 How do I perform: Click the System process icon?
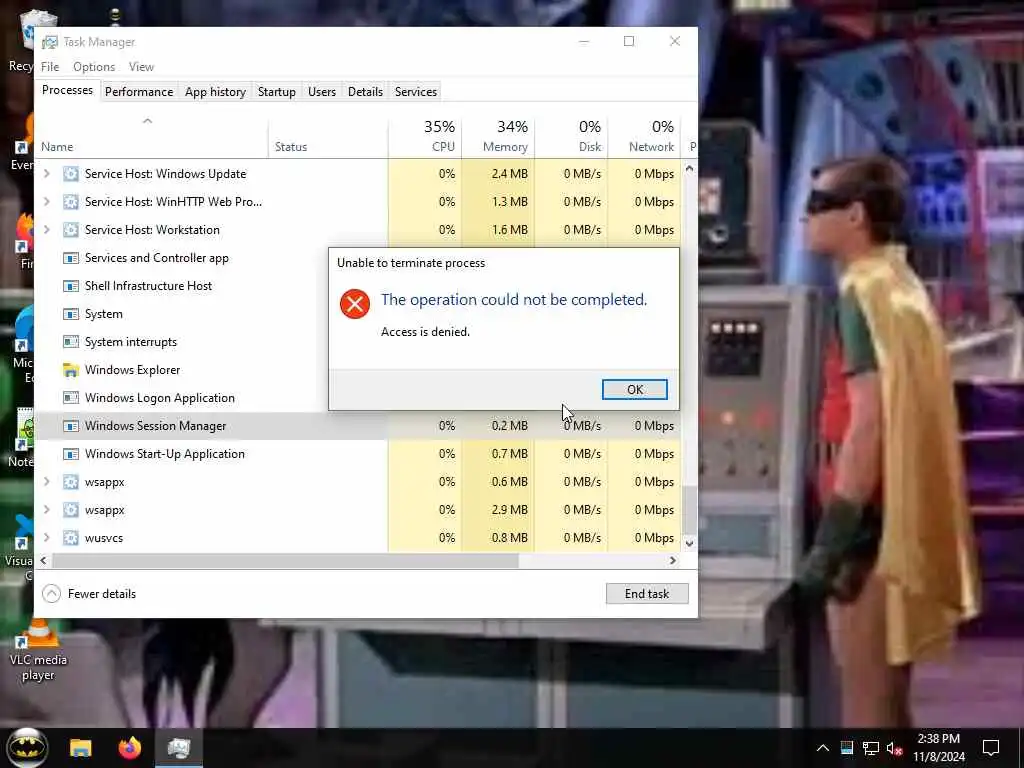[71, 314]
